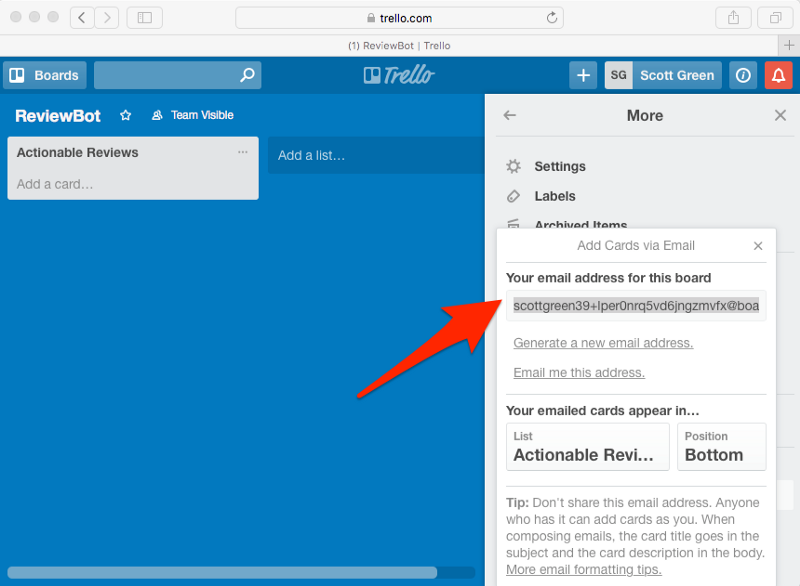
Task: Go back in the More menu
Action: [510, 116]
